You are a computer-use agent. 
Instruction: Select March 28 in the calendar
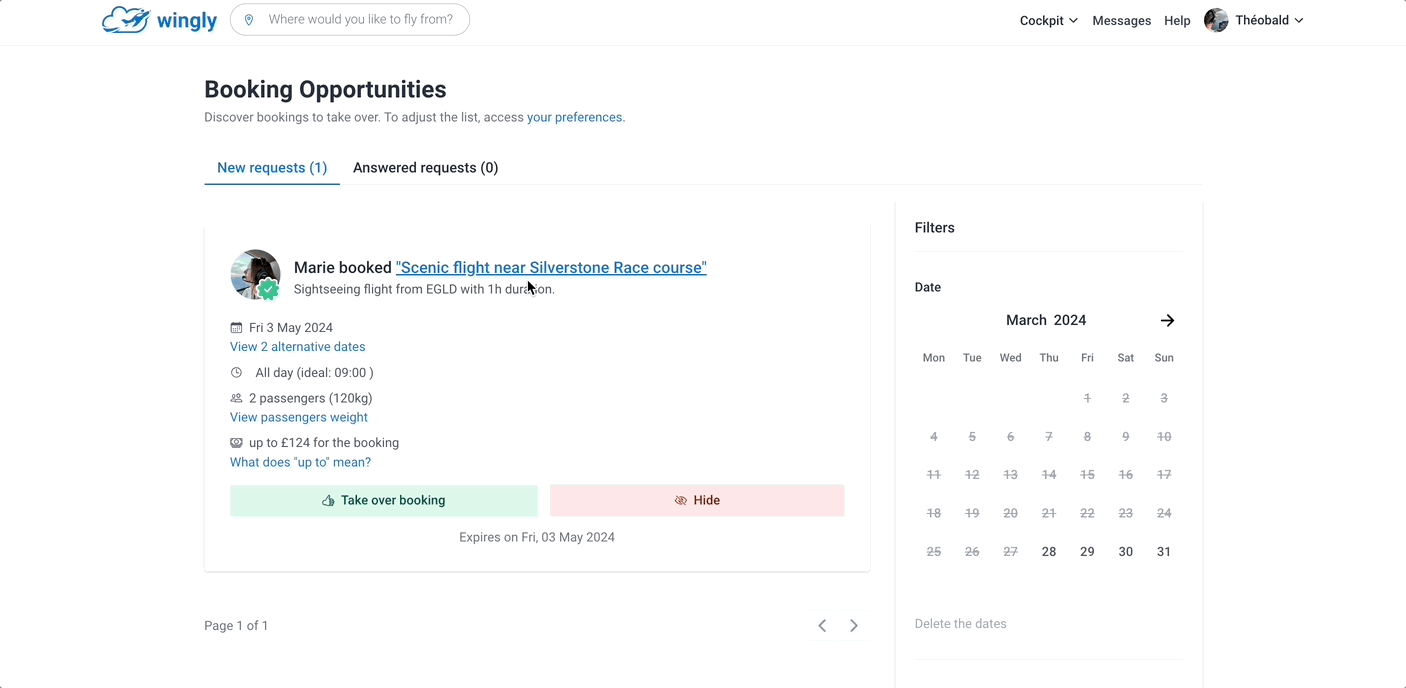coord(1048,552)
